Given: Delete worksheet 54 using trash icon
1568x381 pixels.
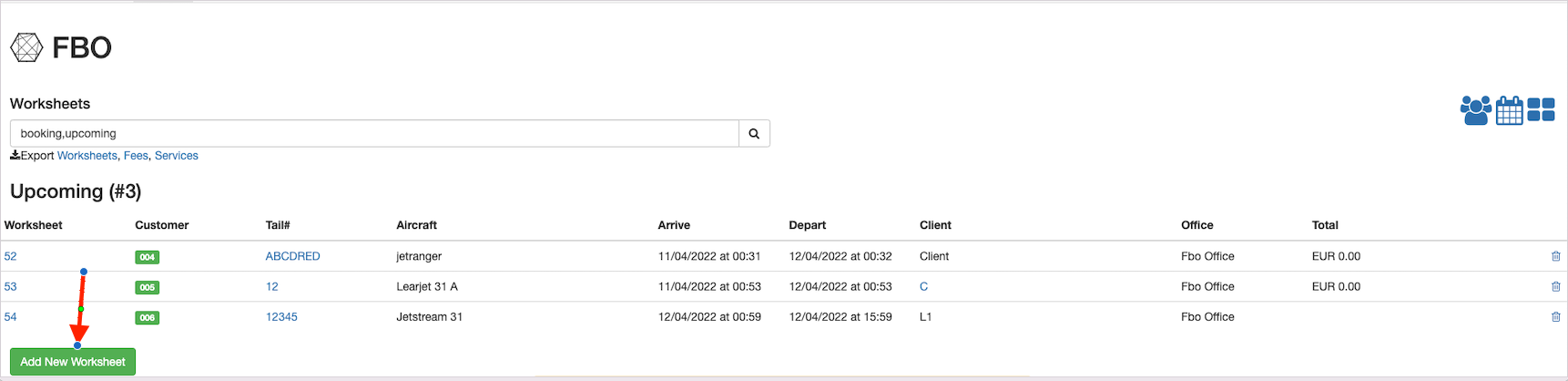Looking at the screenshot, I should click(x=1555, y=317).
